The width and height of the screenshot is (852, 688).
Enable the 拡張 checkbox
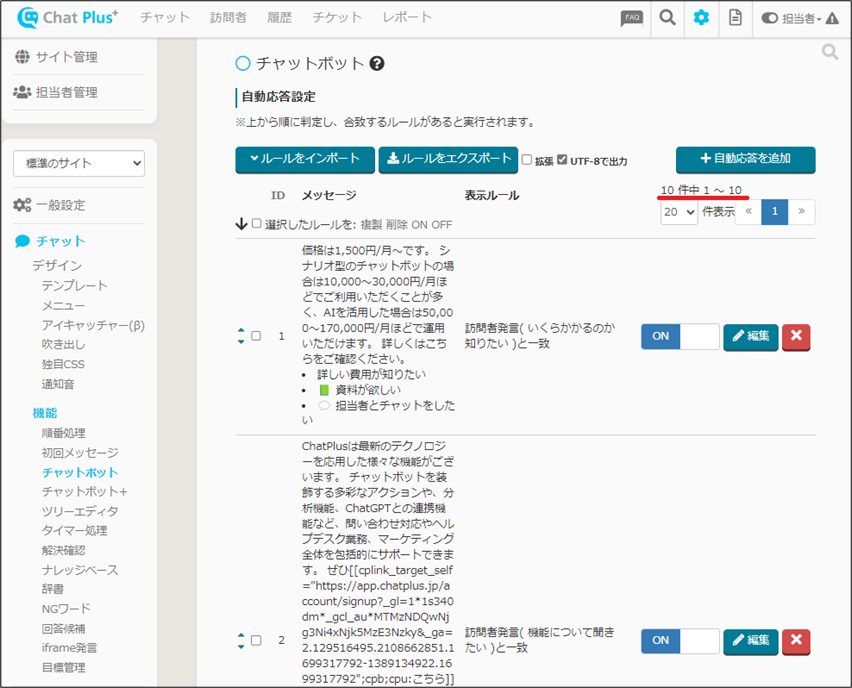(x=527, y=160)
